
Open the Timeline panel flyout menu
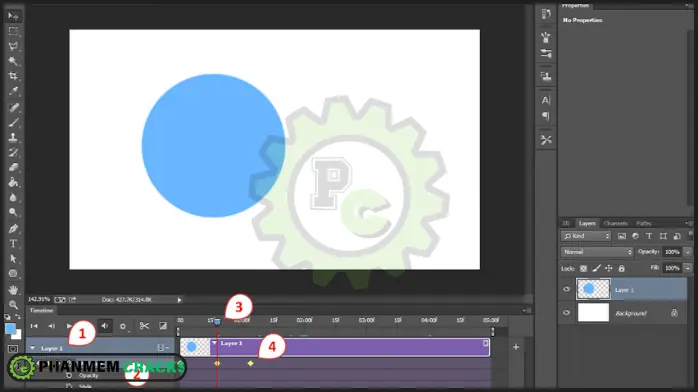click(527, 310)
